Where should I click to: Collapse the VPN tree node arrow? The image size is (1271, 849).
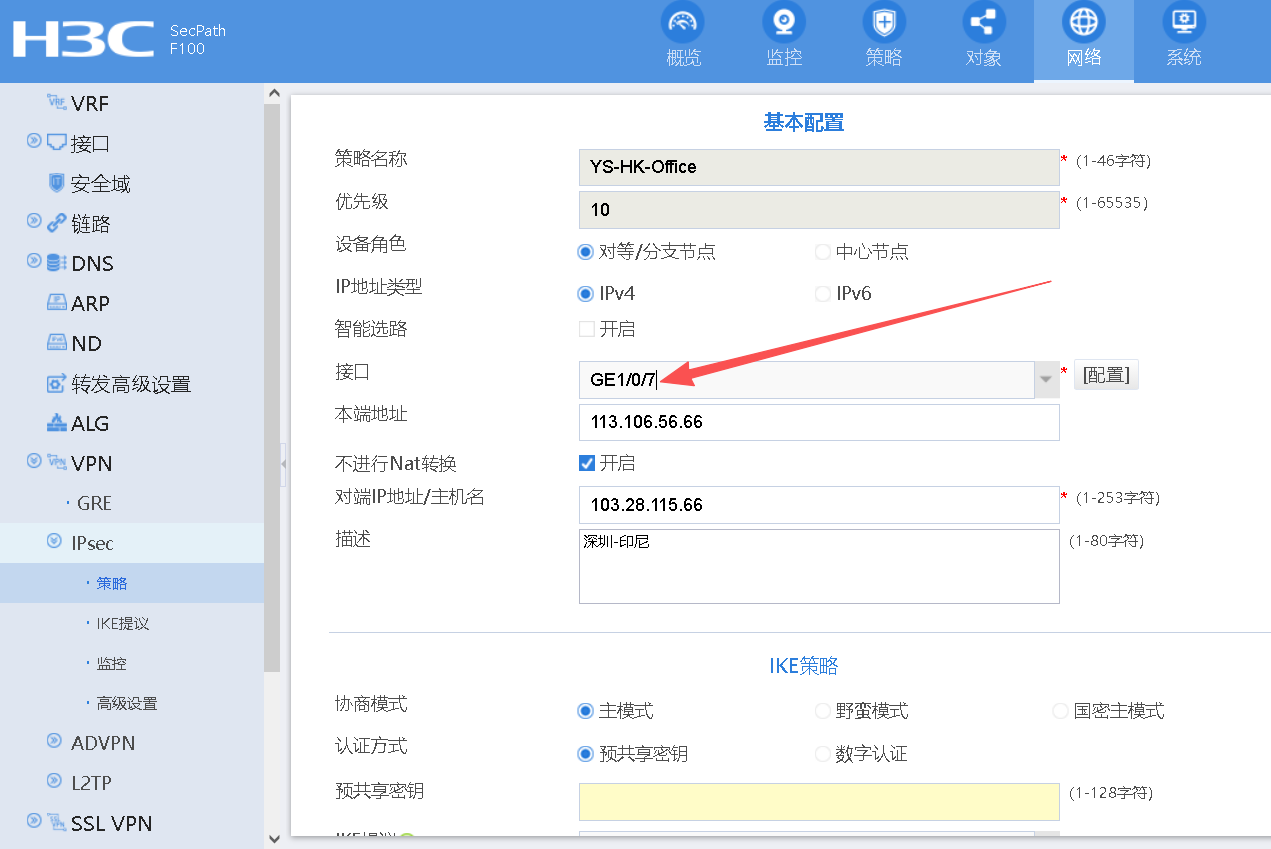coord(34,461)
